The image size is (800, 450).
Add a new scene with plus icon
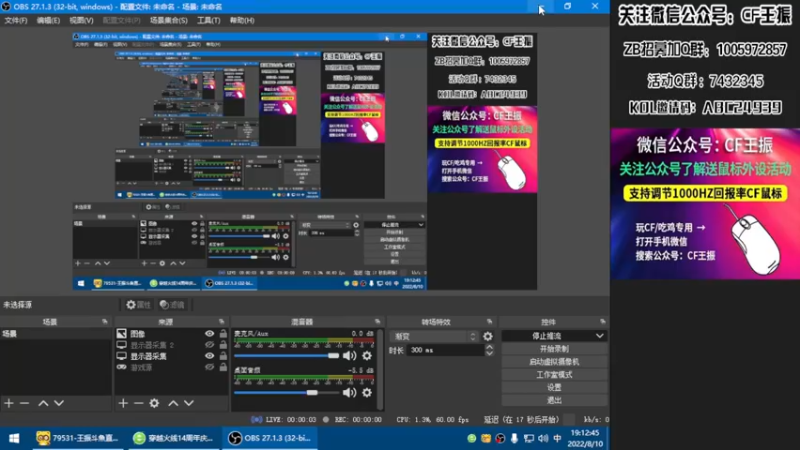pyautogui.click(x=9, y=403)
